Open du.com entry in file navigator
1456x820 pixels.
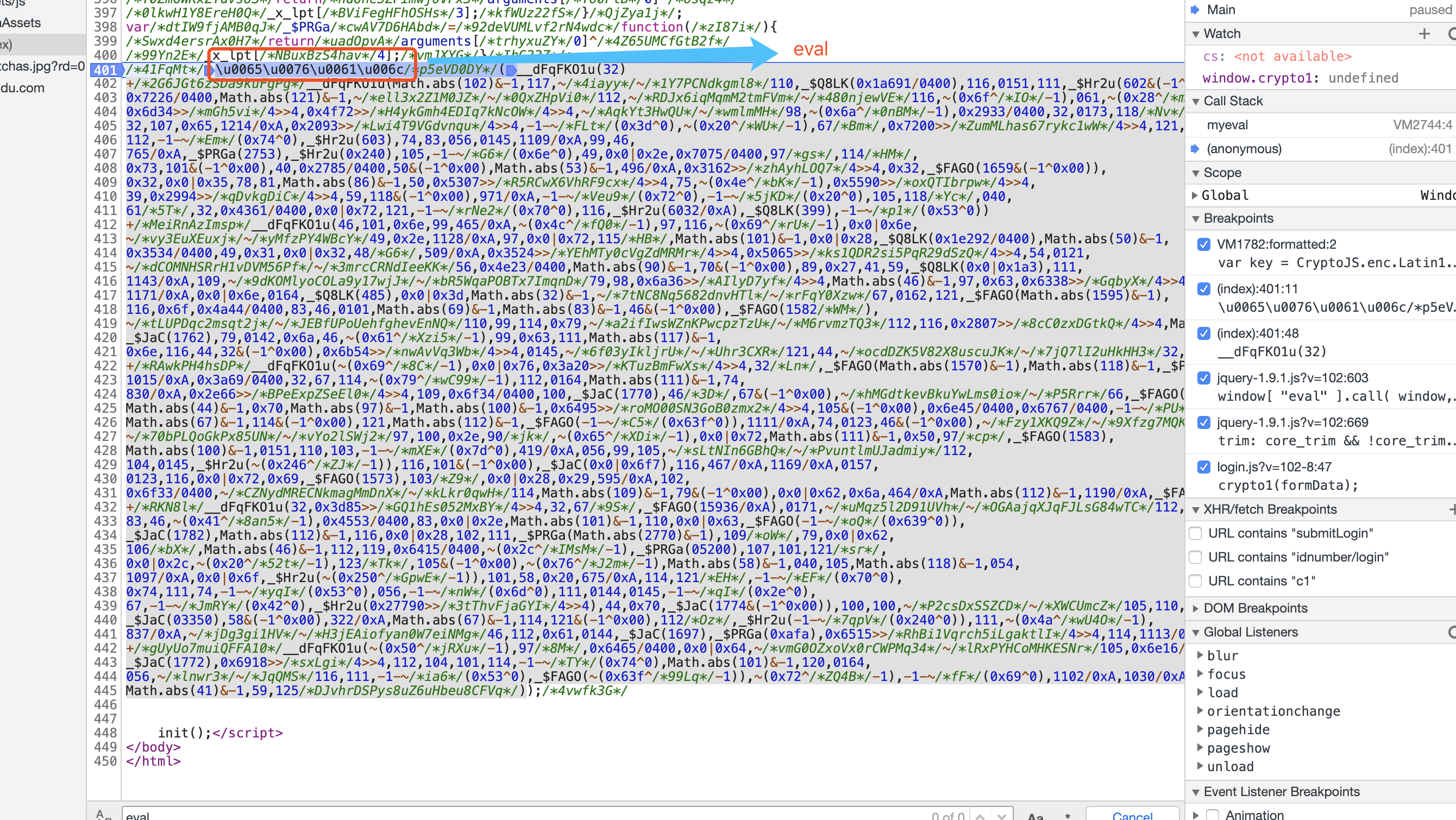(x=22, y=88)
